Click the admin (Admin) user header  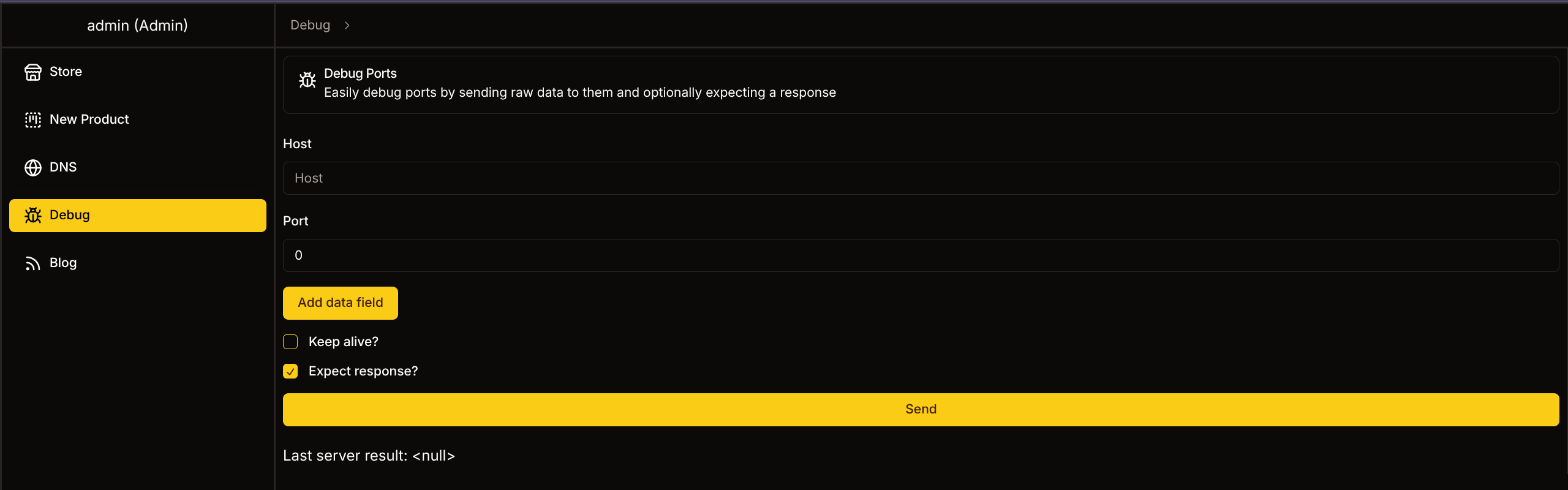[x=137, y=25]
